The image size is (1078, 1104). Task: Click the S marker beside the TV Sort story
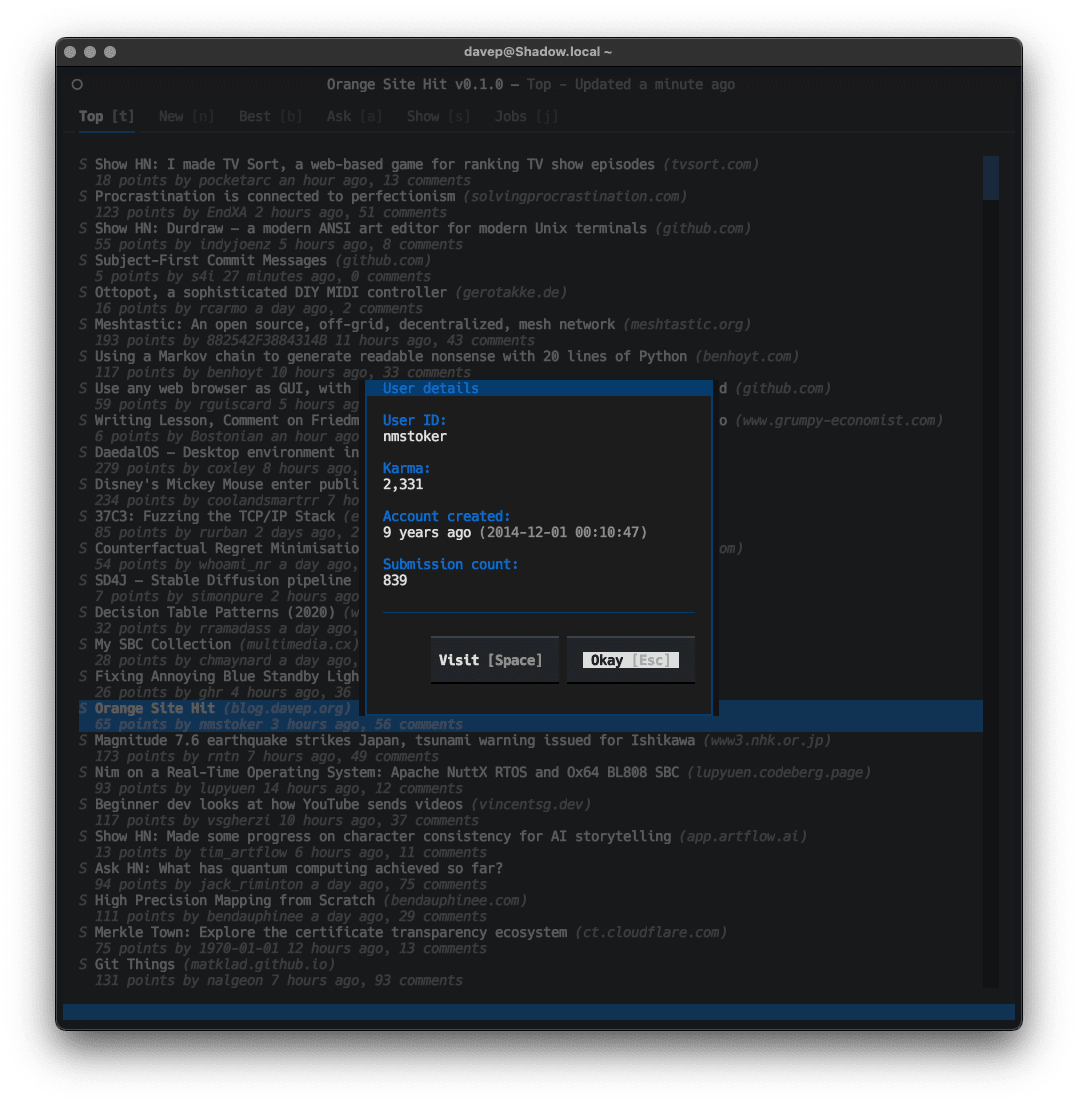(82, 164)
